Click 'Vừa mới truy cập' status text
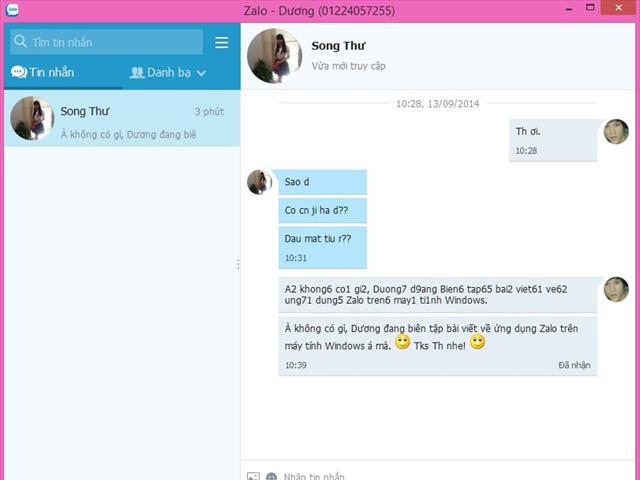 pyautogui.click(x=349, y=66)
